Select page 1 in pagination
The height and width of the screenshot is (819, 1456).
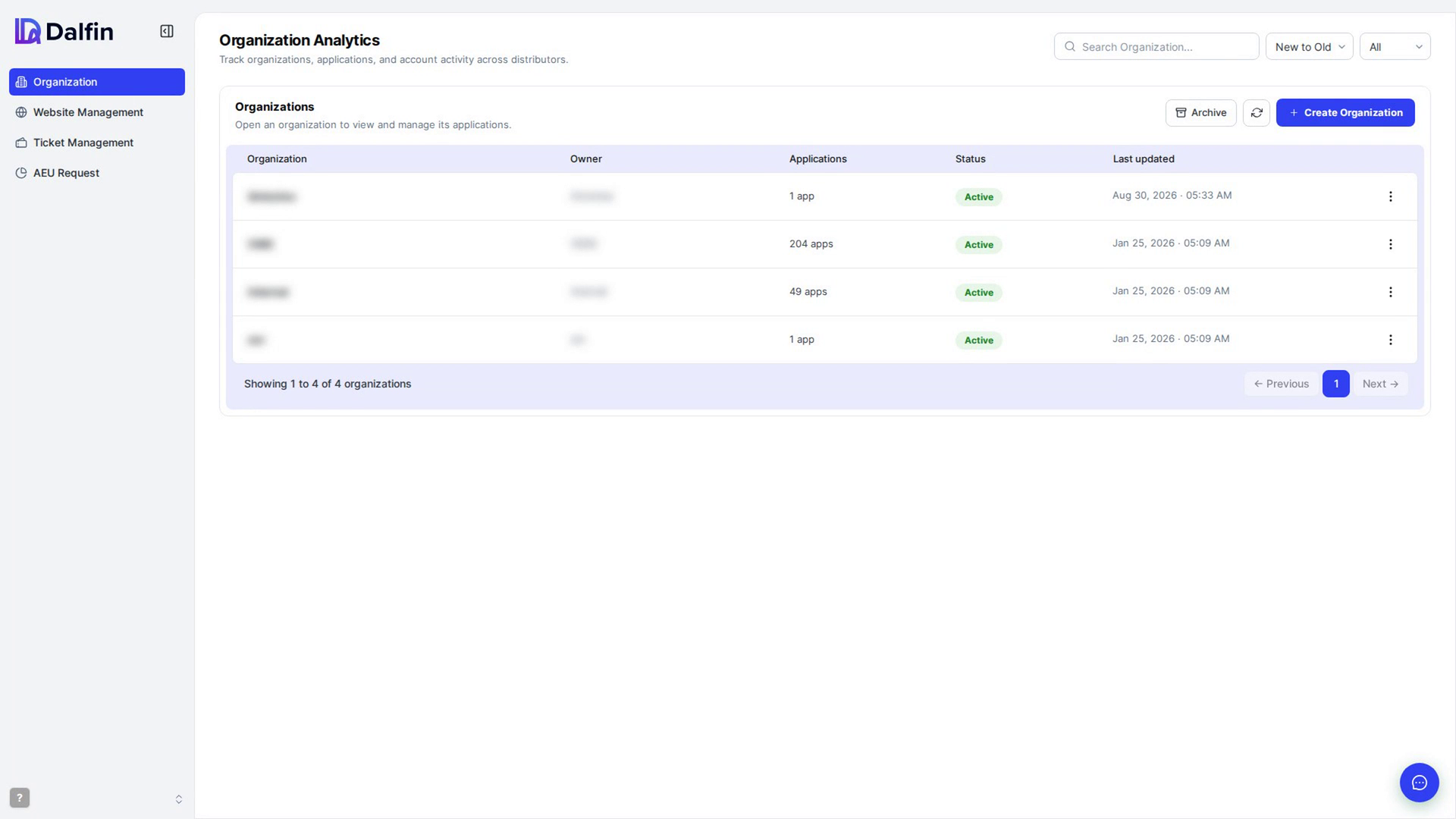(x=1336, y=384)
